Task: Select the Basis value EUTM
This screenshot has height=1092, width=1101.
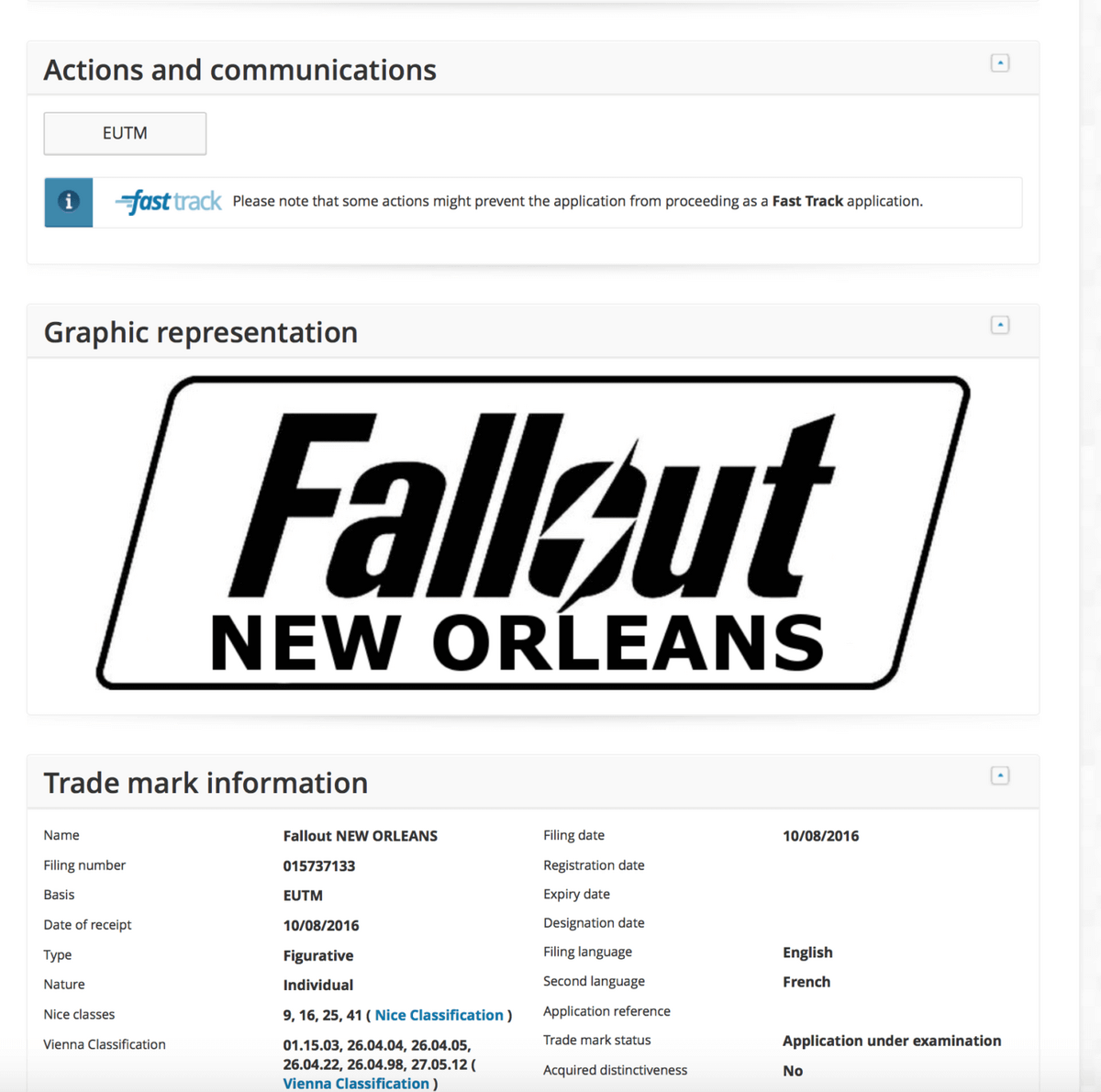Action: coord(303,896)
